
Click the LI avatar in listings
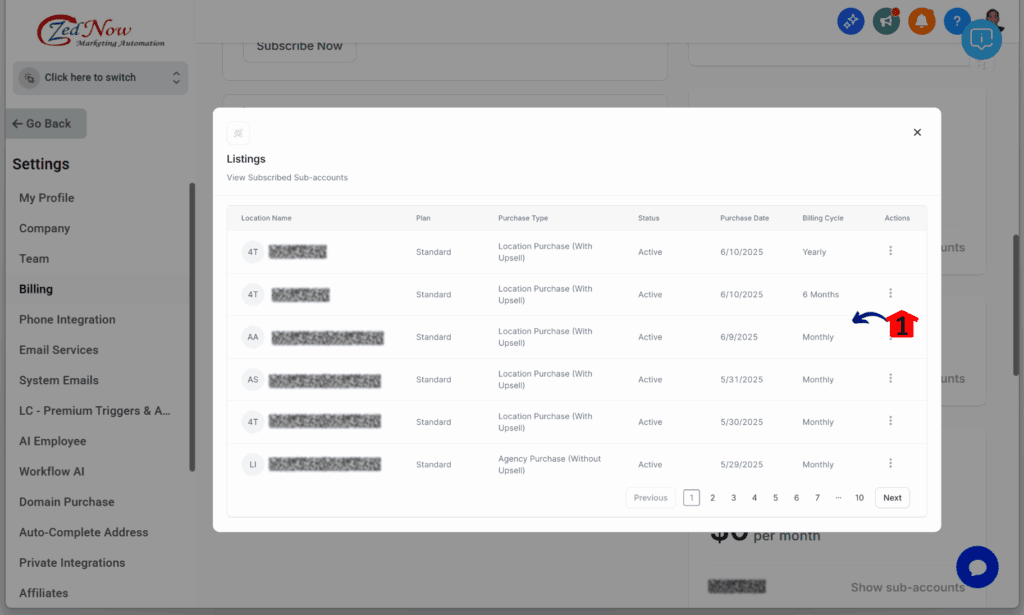click(253, 464)
